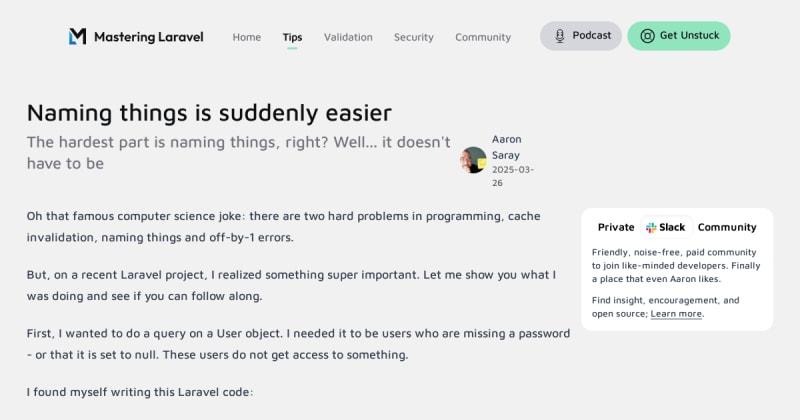Viewport: 800px width, 420px height.
Task: Open the Security nav item
Action: pos(414,37)
